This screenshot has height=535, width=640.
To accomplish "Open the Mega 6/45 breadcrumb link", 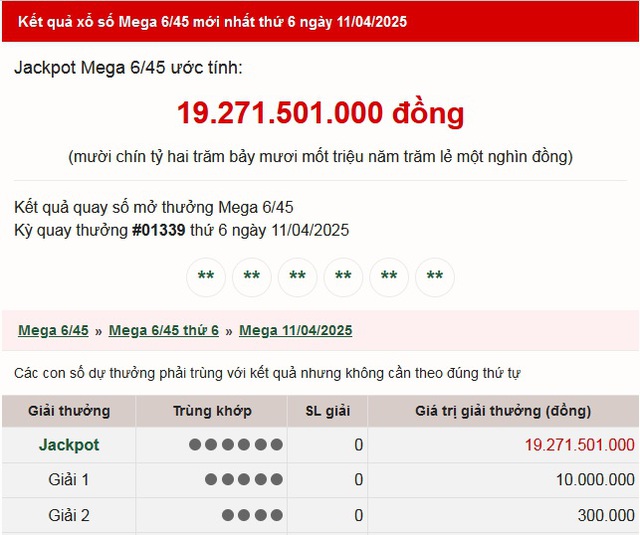I will 53,330.
